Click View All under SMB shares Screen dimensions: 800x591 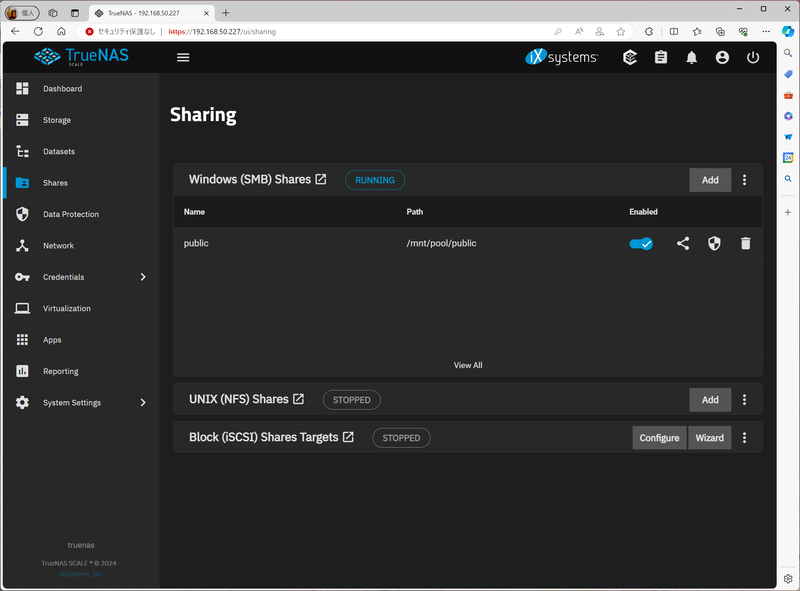[x=468, y=365]
